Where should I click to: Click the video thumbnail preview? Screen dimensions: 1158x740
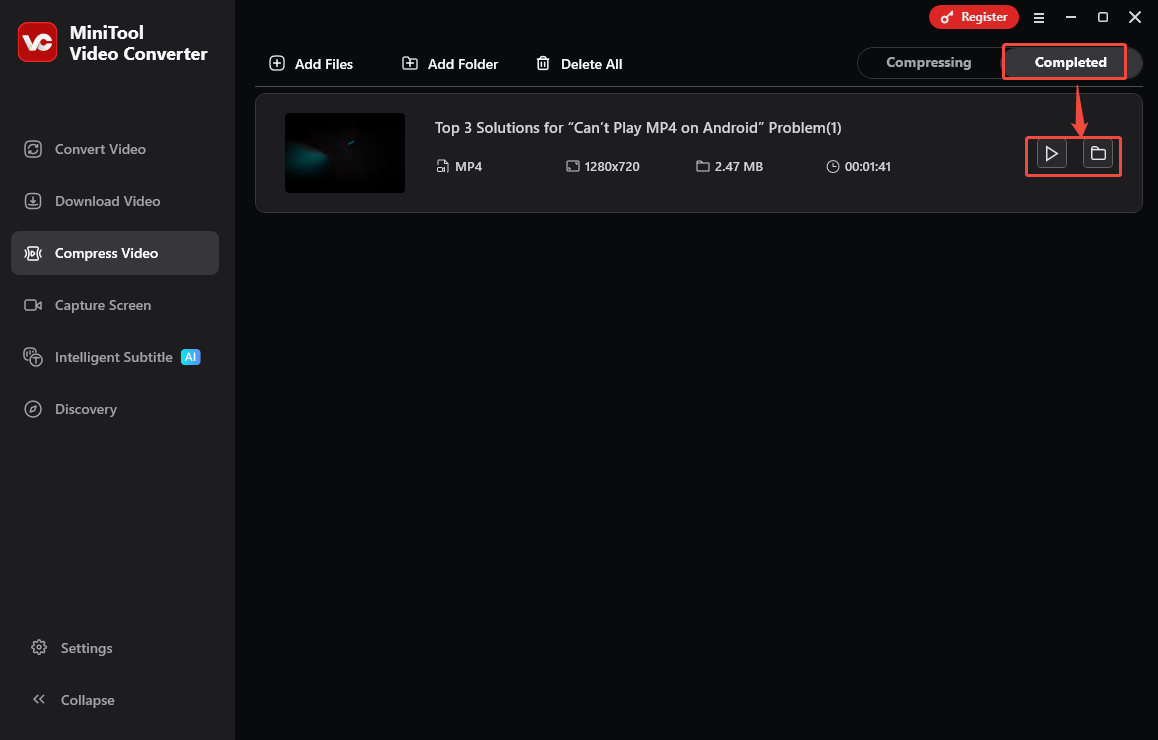click(x=344, y=152)
